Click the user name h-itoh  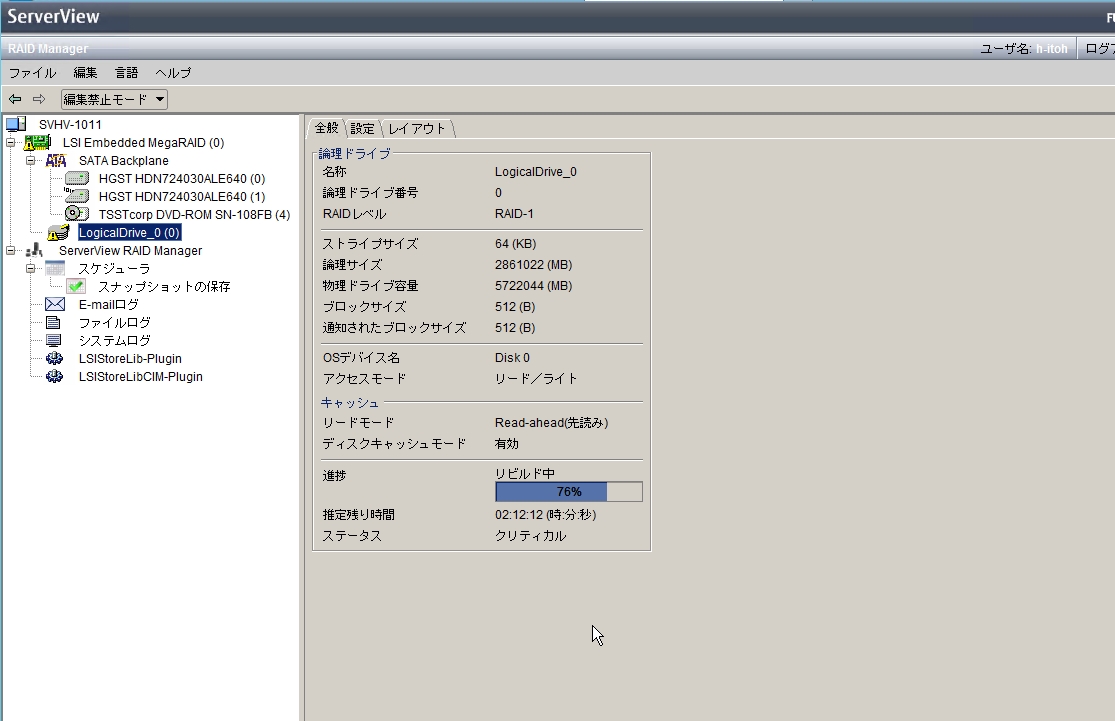coord(1052,48)
